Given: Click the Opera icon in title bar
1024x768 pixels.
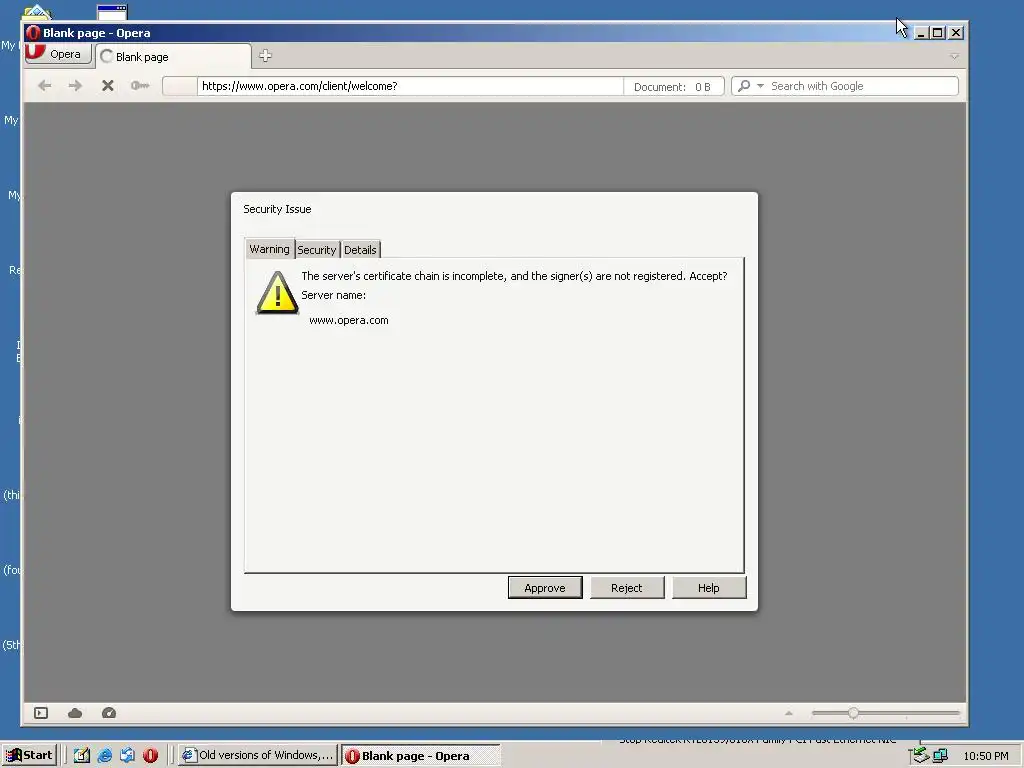Looking at the screenshot, I should point(33,33).
